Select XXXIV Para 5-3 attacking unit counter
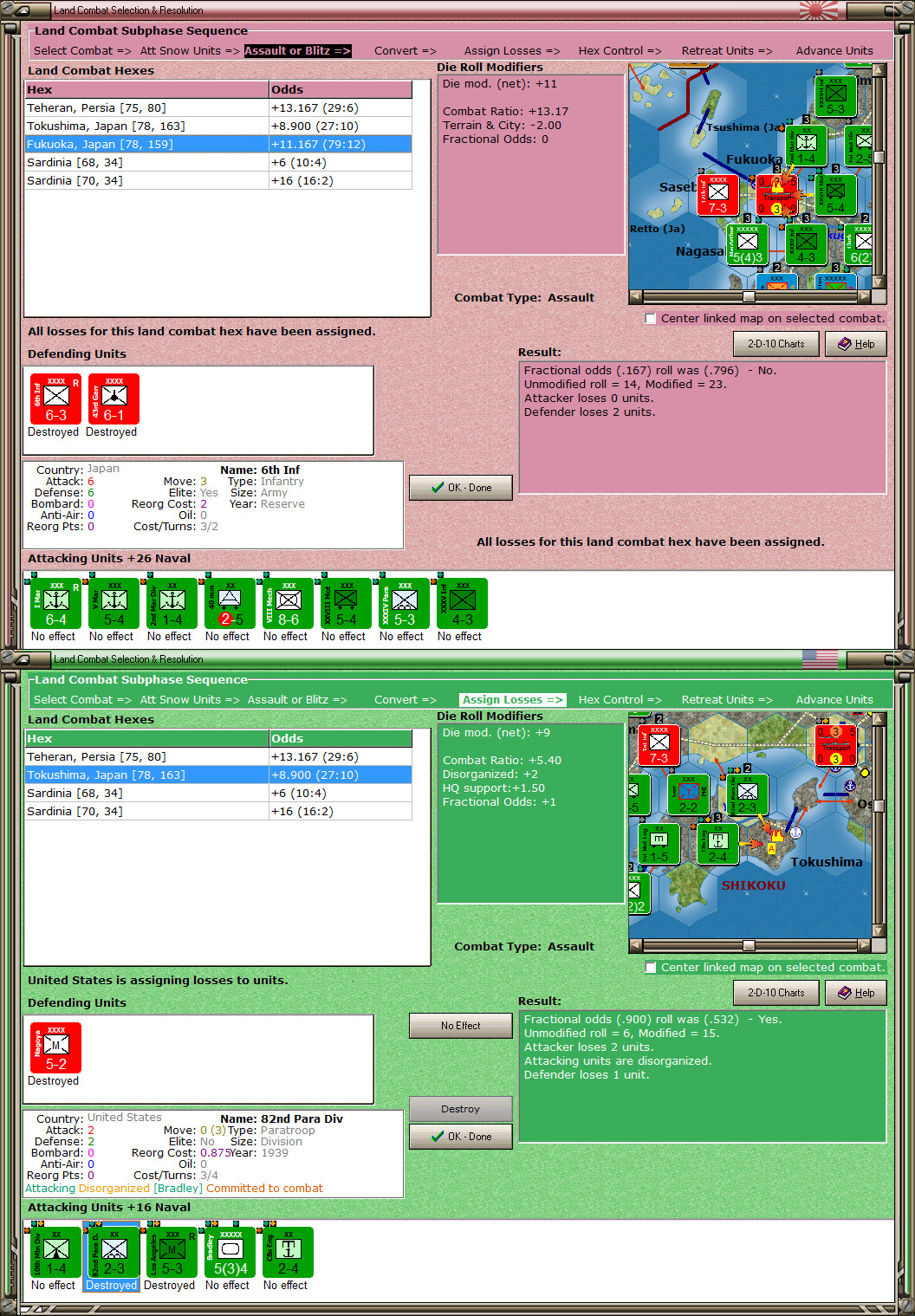This screenshot has height=1316, width=915. pos(404,603)
